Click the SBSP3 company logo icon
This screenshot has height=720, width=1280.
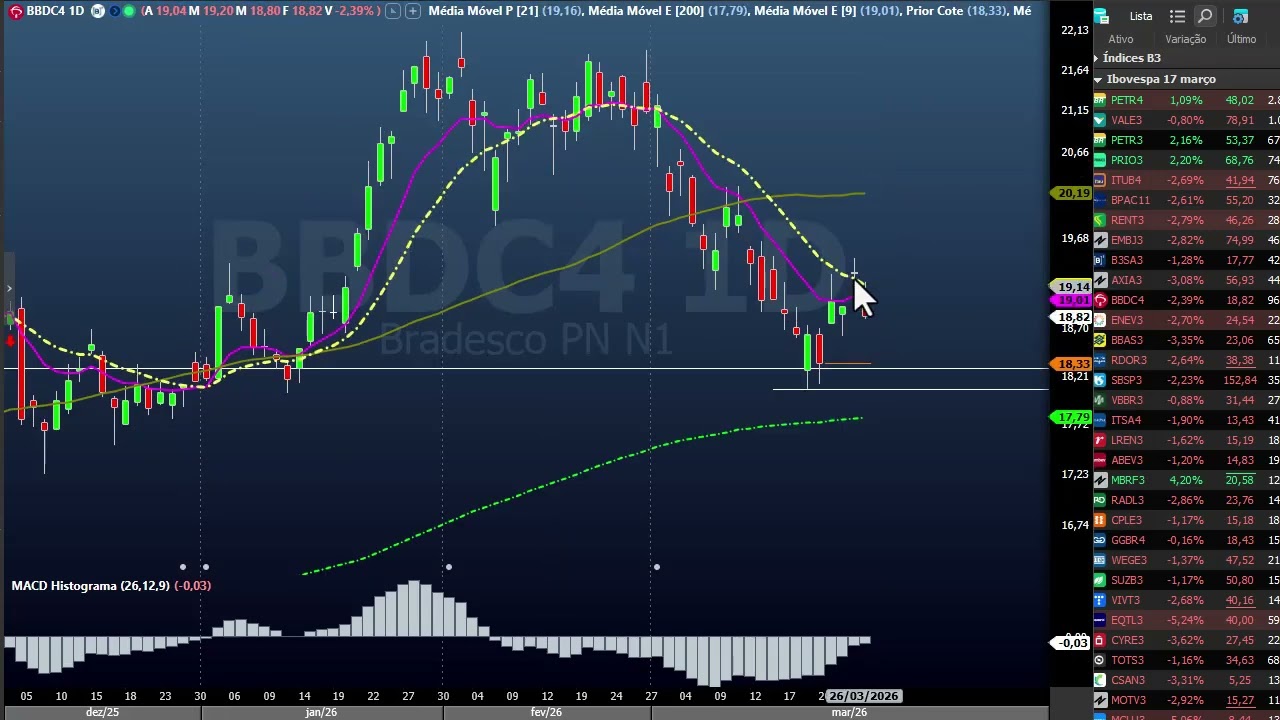coord(1100,380)
